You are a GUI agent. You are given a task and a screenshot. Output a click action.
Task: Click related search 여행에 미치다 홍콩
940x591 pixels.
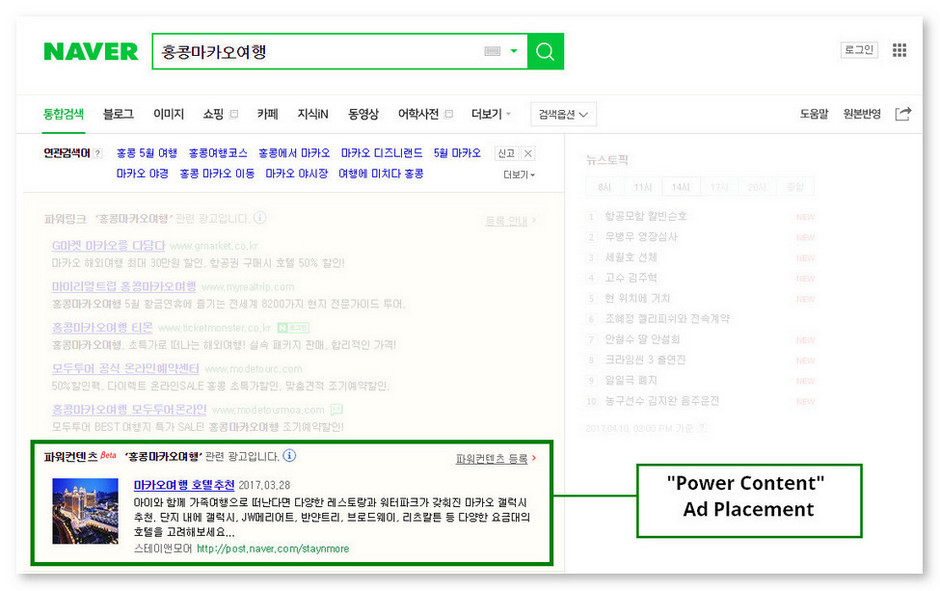(x=381, y=174)
